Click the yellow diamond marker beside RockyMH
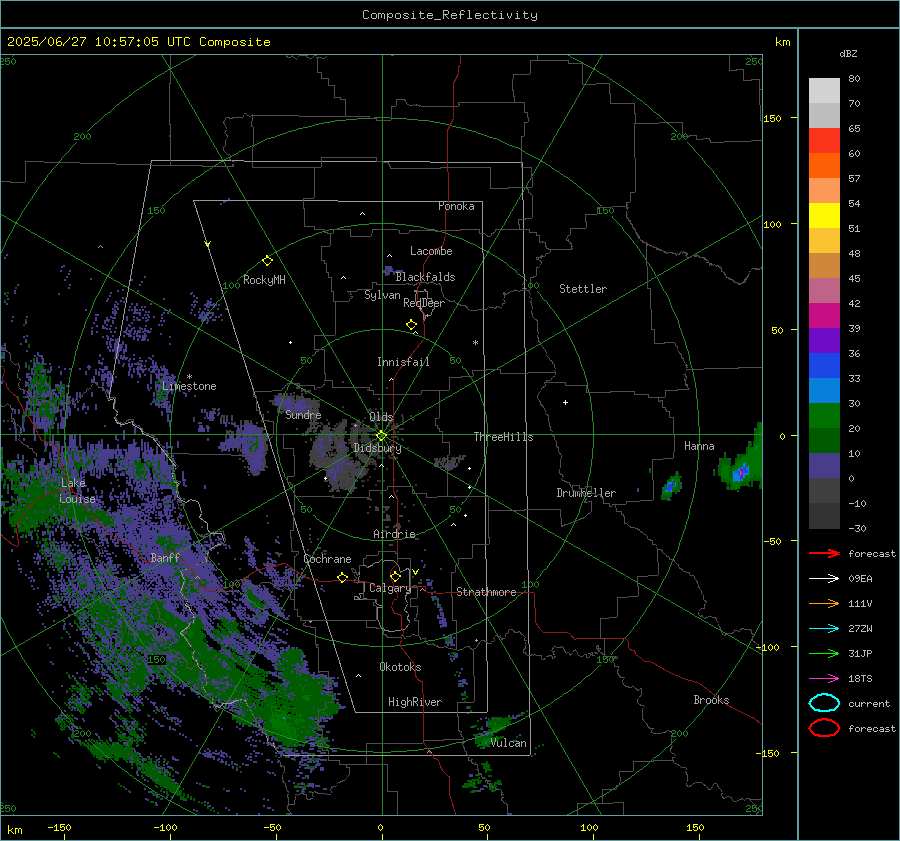 267,261
